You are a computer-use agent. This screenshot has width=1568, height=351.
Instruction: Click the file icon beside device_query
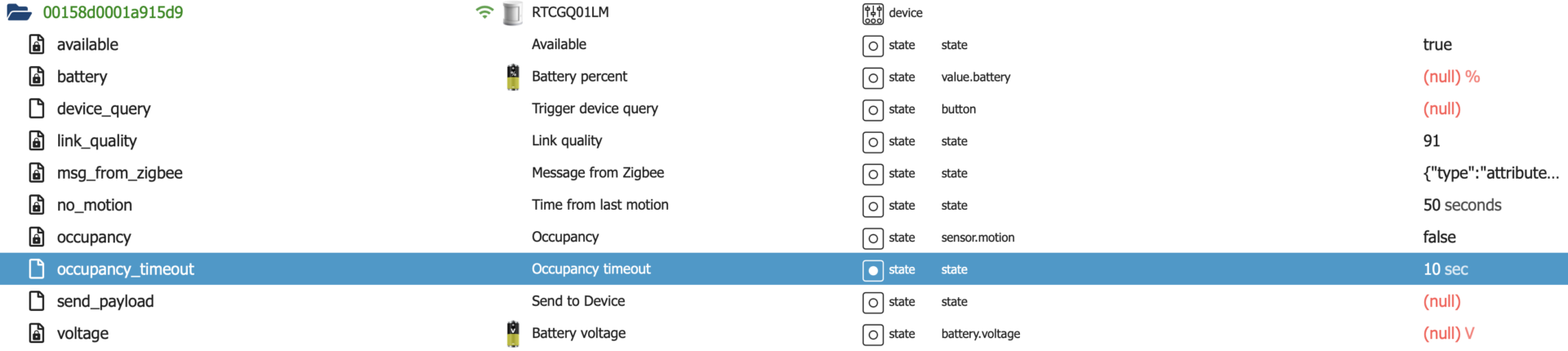coord(37,109)
